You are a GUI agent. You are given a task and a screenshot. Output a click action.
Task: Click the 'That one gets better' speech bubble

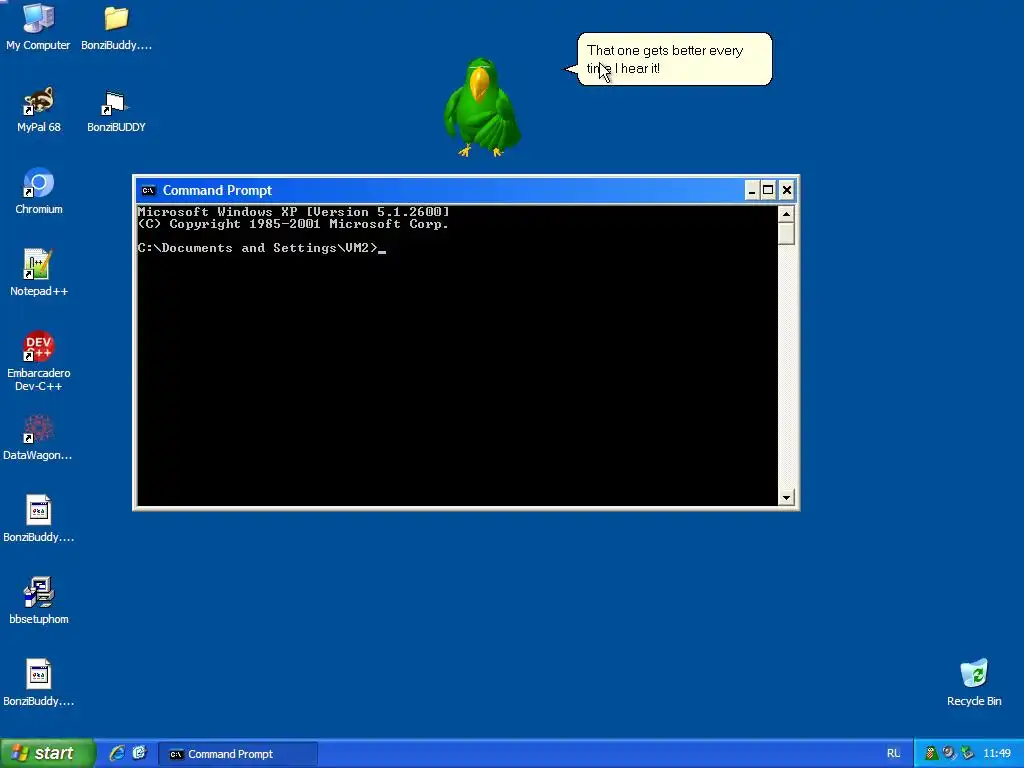click(675, 59)
